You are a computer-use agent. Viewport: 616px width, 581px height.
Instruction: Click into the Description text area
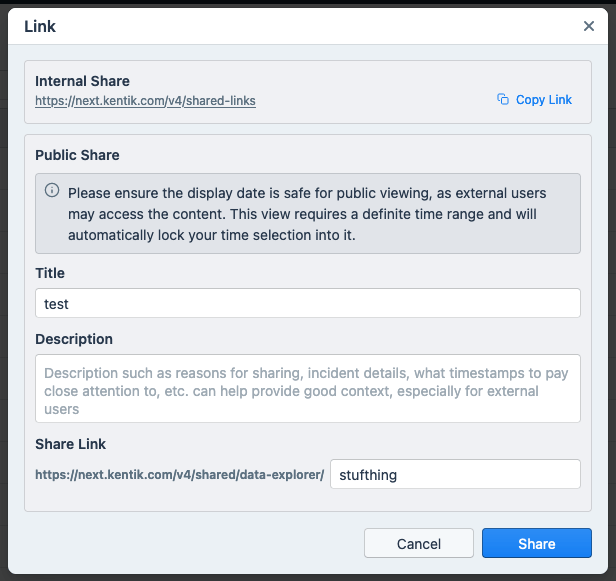(x=307, y=388)
